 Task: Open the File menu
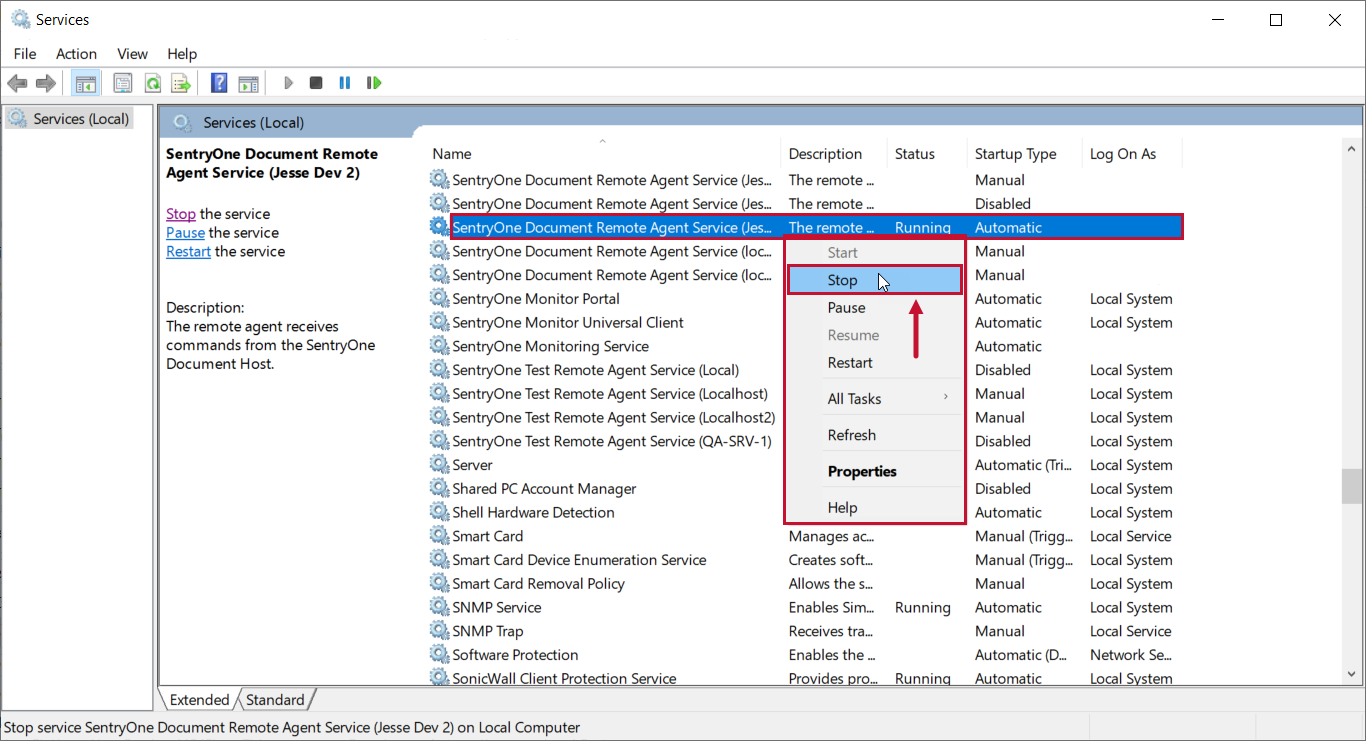pos(25,54)
